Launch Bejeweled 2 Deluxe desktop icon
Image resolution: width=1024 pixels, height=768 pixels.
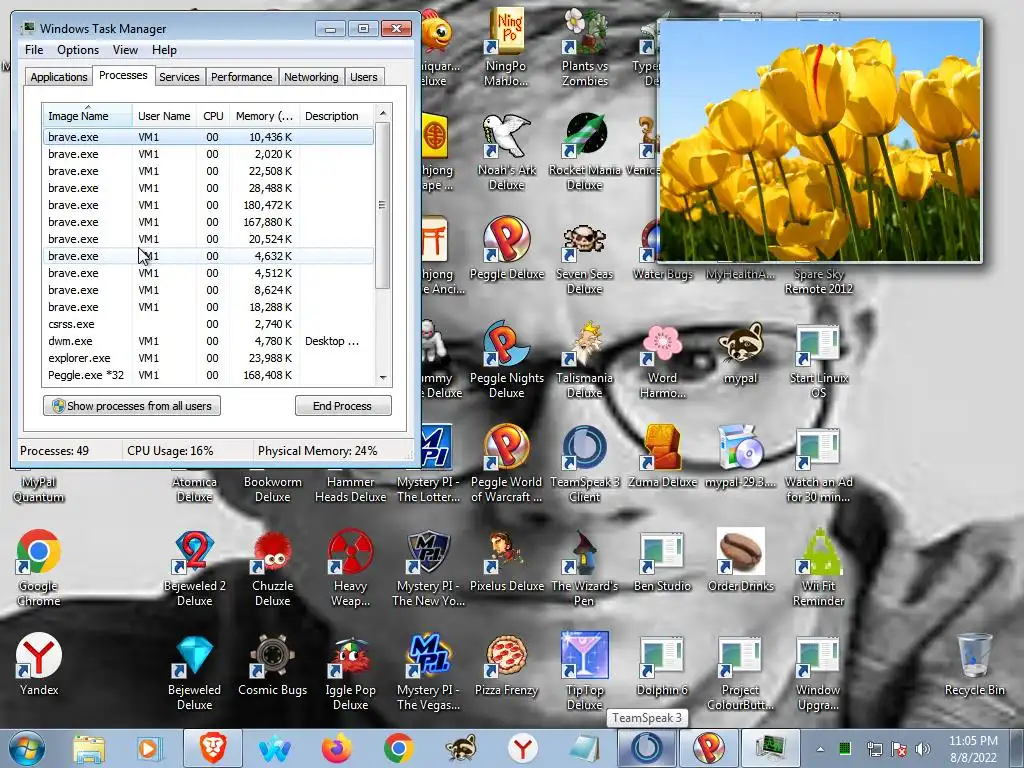[195, 567]
